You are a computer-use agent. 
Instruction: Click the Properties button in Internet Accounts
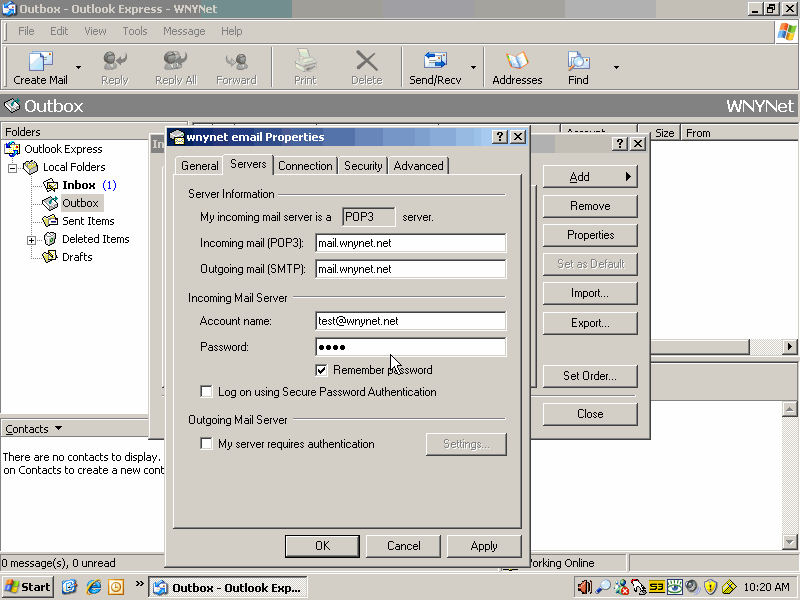tap(590, 235)
